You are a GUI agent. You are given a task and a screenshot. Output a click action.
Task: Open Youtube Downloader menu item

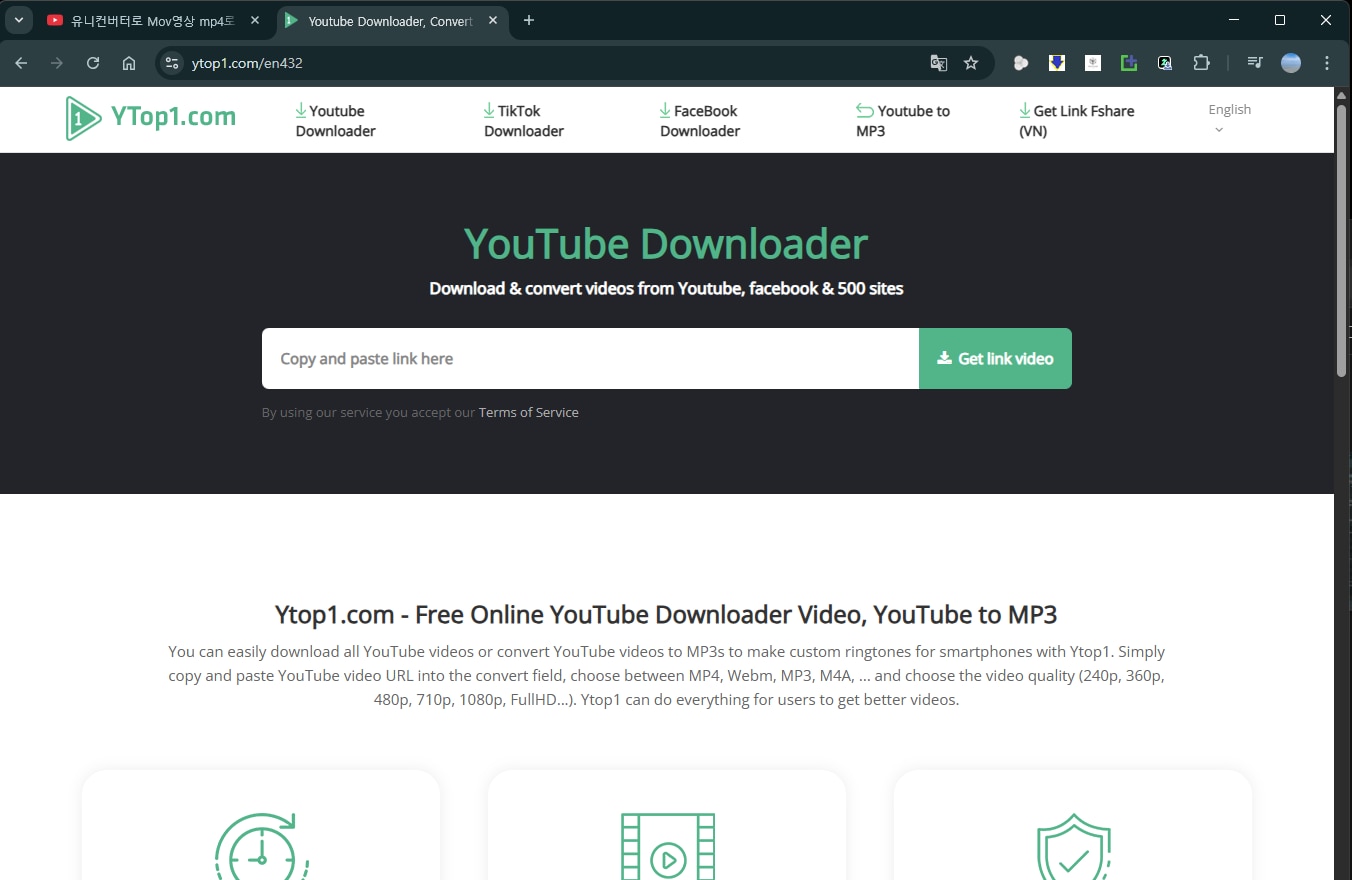(335, 121)
